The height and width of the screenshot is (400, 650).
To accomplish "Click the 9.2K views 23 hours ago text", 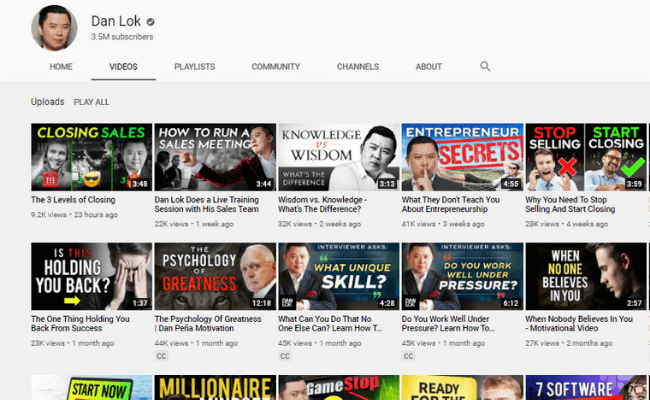I will click(74, 215).
